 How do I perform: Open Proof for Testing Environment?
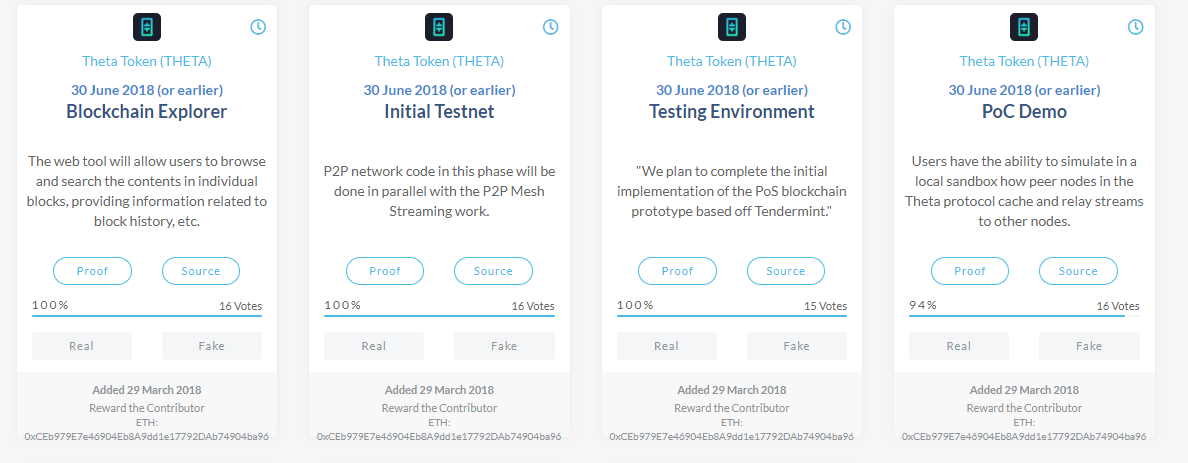[677, 271]
